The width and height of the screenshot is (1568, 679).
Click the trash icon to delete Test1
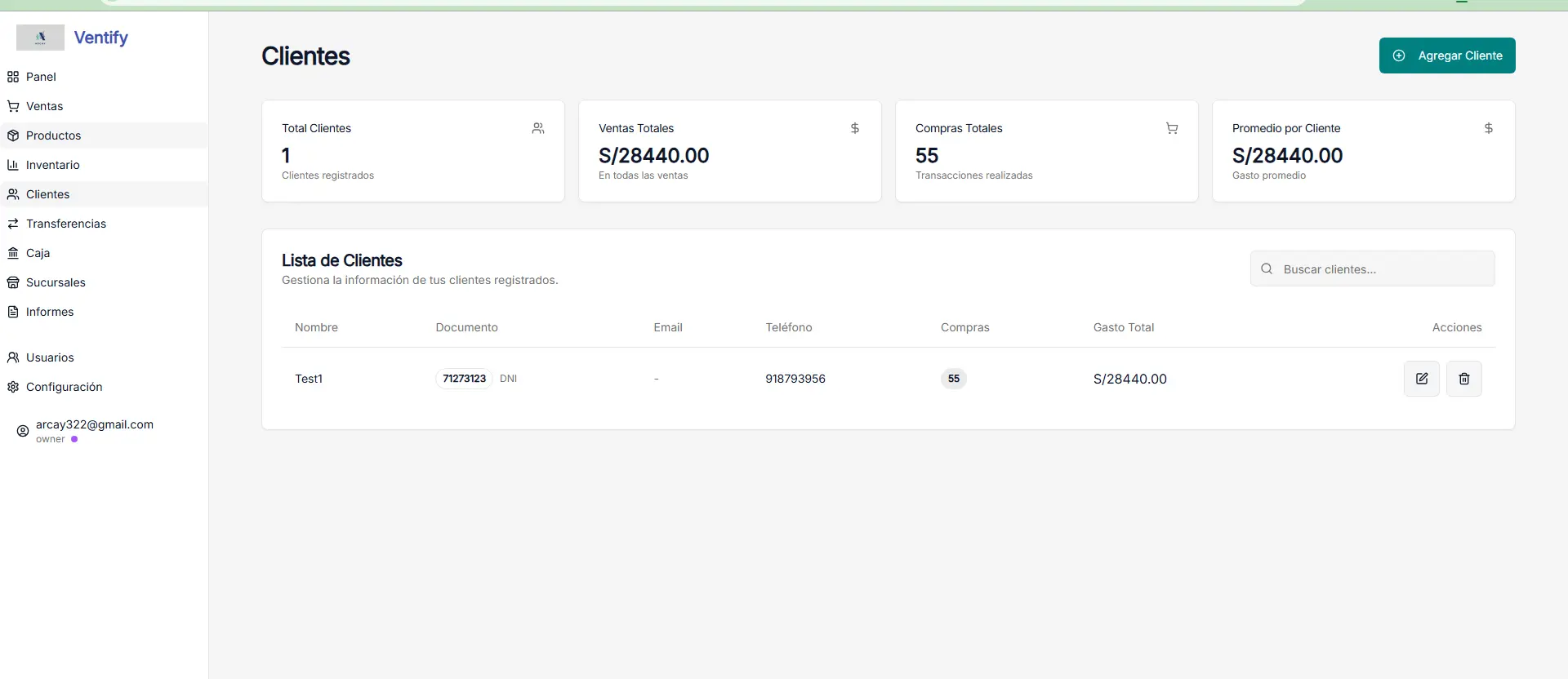coord(1463,379)
